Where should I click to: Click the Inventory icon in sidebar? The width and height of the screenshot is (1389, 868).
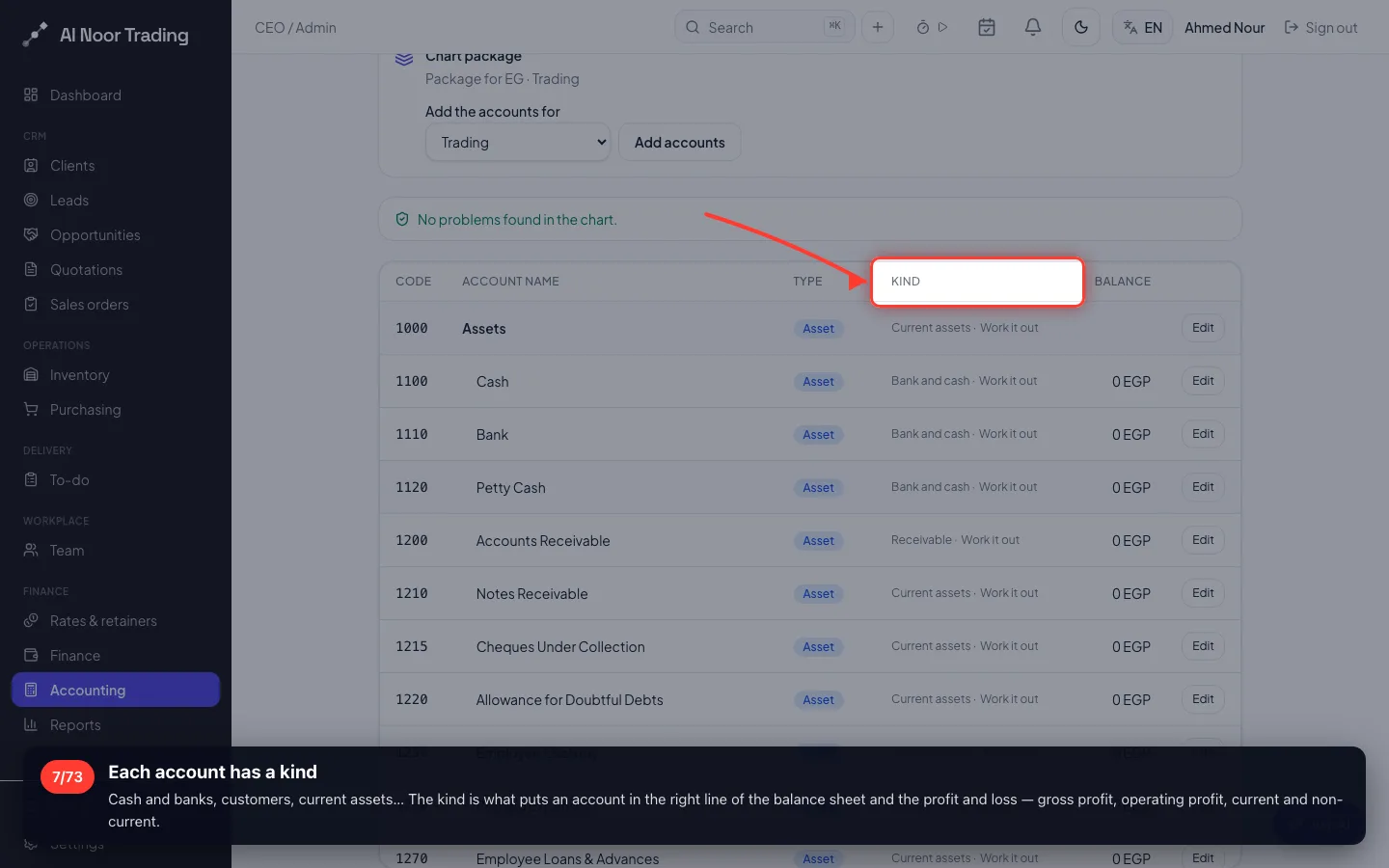click(x=31, y=374)
